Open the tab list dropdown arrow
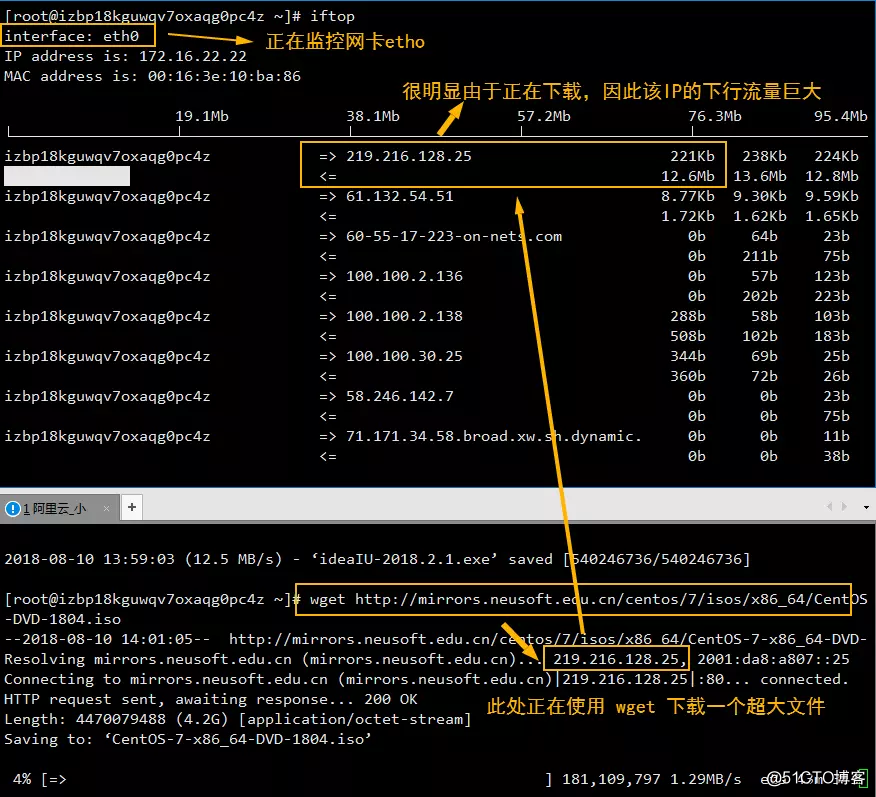 tap(866, 507)
